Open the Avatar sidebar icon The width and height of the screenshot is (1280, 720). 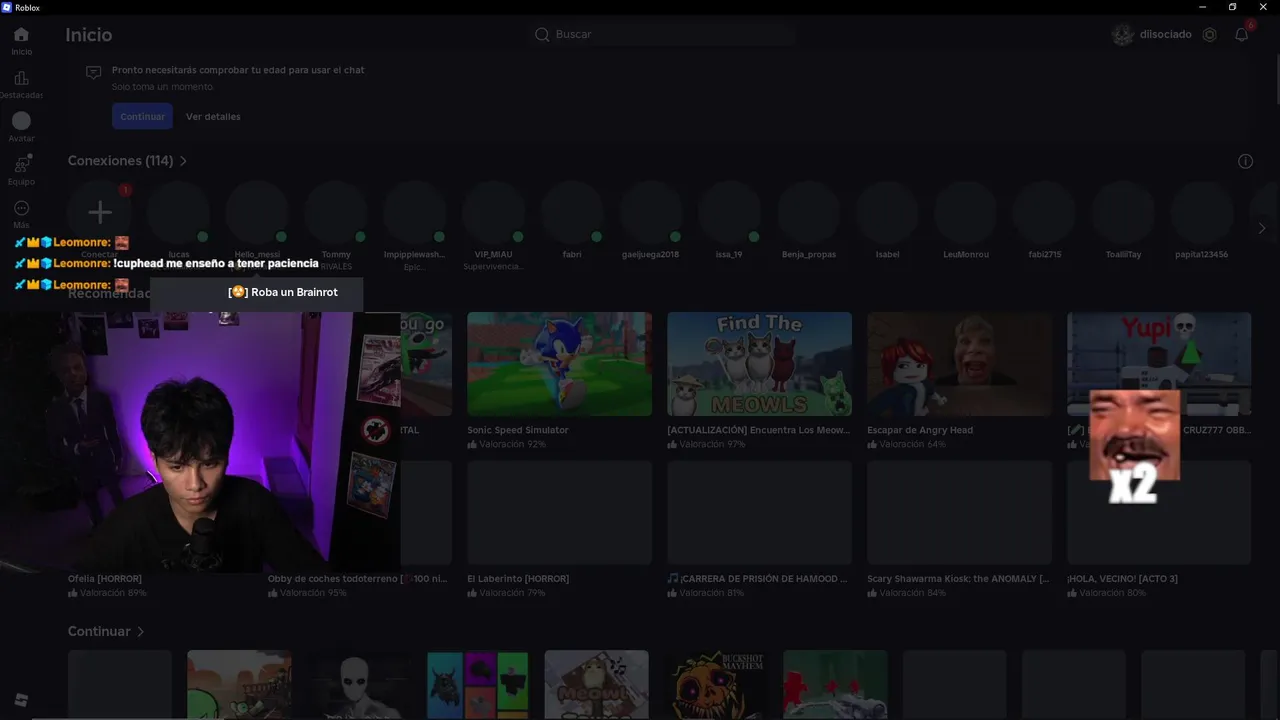[21, 121]
